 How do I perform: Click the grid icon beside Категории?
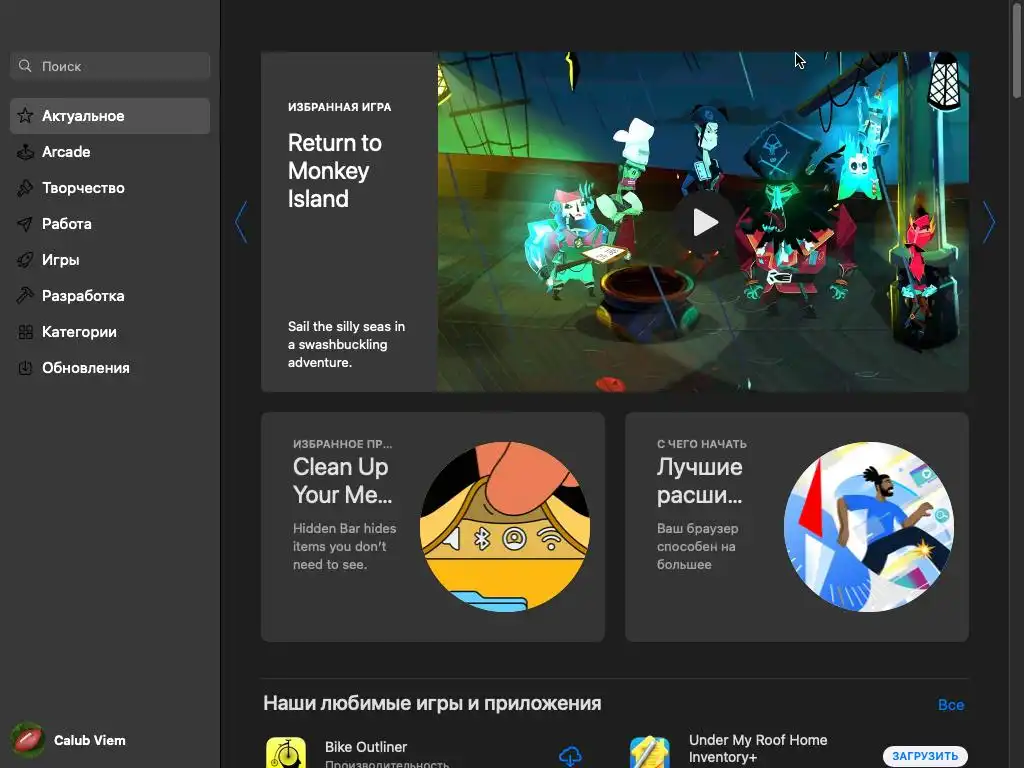pos(25,332)
